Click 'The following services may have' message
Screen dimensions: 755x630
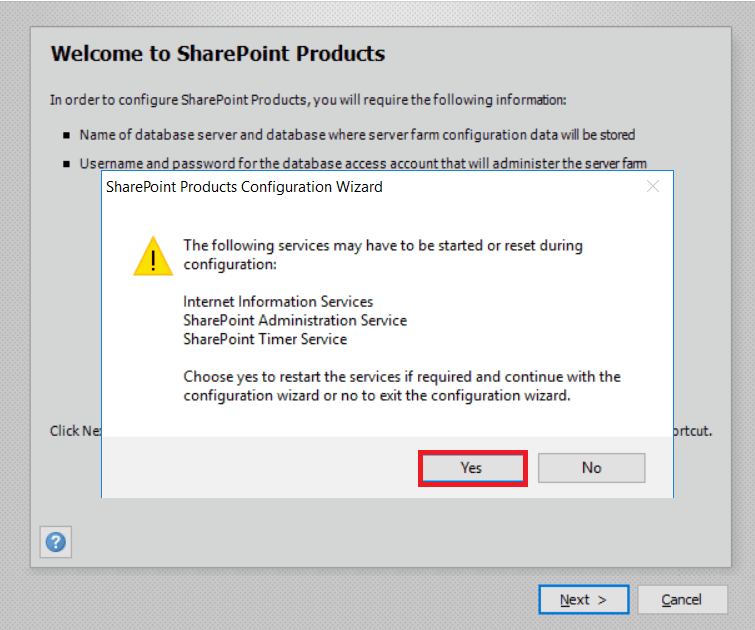(383, 255)
